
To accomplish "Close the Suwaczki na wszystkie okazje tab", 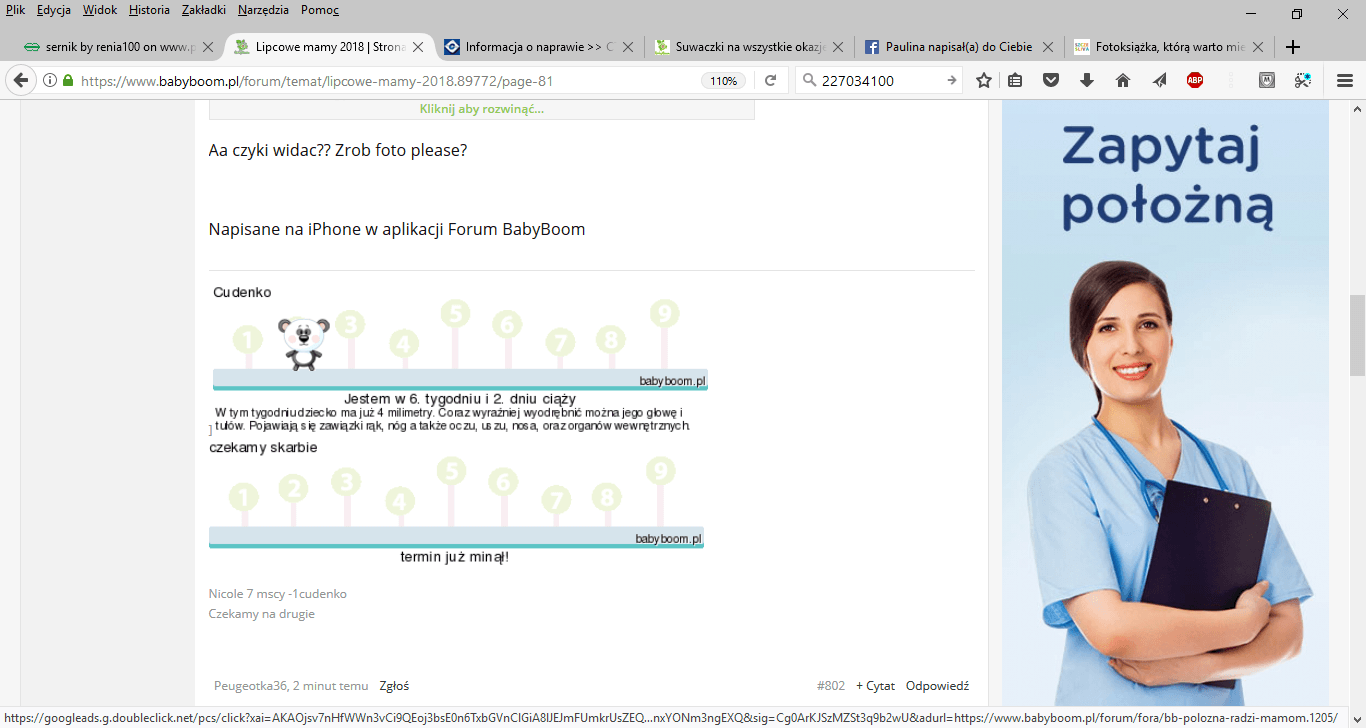I will pyautogui.click(x=837, y=47).
